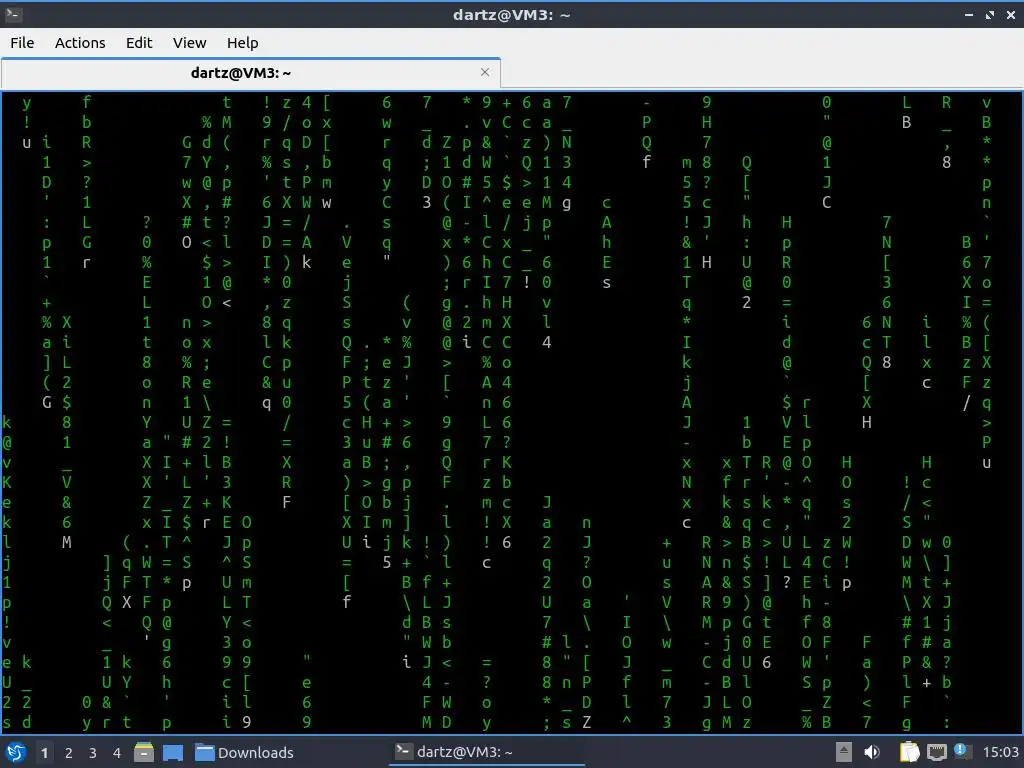Open the View menu

pyautogui.click(x=189, y=43)
